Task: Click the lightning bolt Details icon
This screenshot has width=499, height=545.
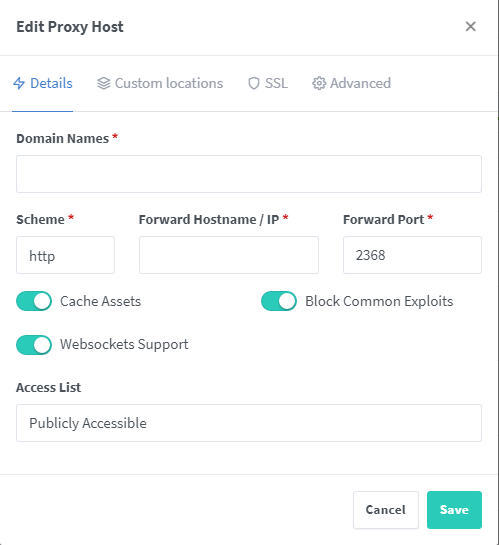Action: 19,83
